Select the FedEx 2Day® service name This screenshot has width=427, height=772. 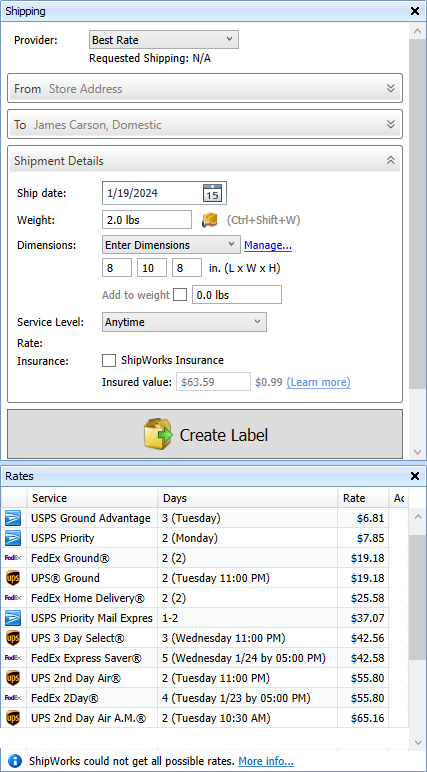click(65, 698)
